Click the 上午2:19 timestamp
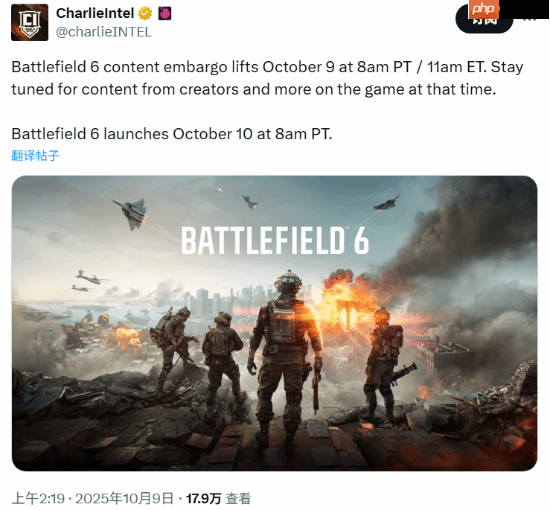 tap(38, 498)
